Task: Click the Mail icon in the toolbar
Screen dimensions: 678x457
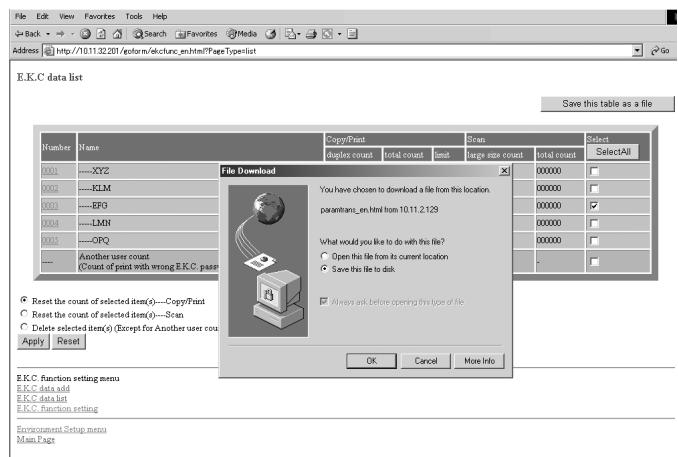Action: point(290,34)
